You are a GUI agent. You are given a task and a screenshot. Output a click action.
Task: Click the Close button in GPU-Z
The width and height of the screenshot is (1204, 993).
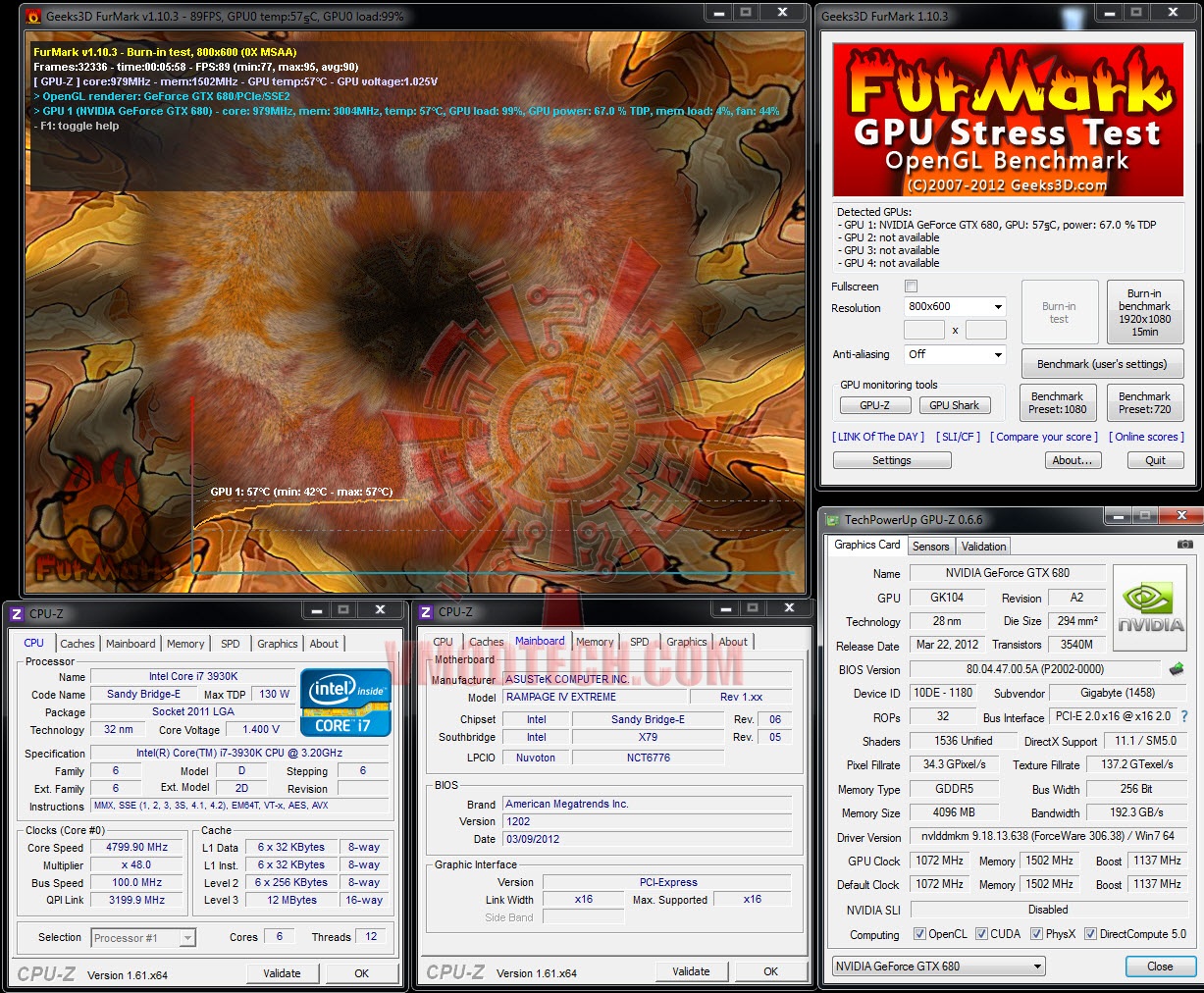tap(1160, 967)
